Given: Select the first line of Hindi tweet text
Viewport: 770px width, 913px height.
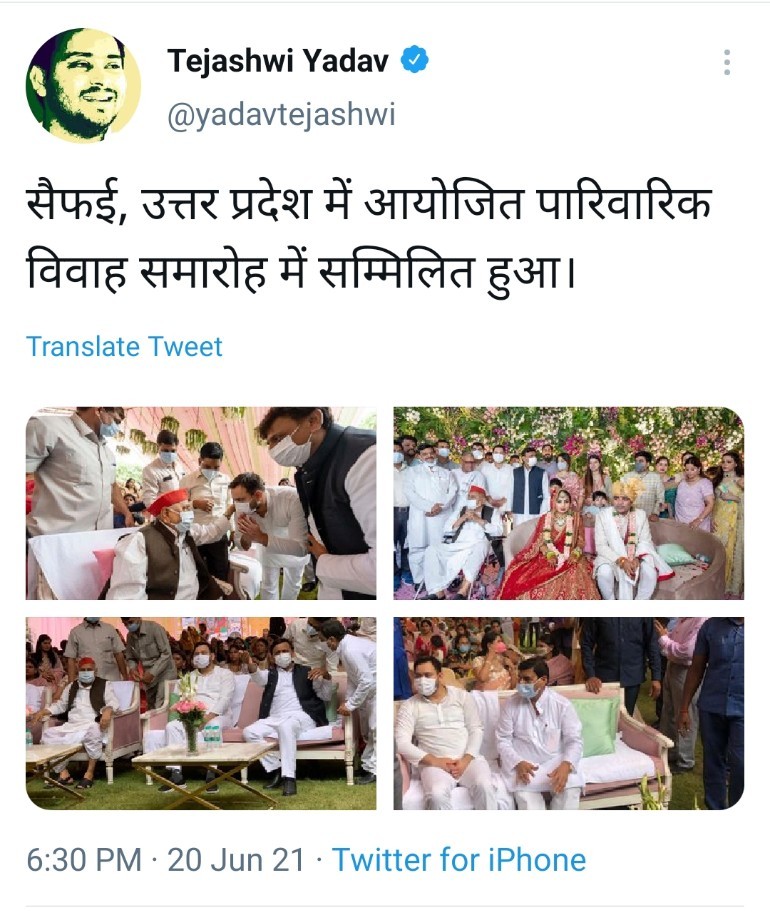Looking at the screenshot, I should [x=369, y=204].
